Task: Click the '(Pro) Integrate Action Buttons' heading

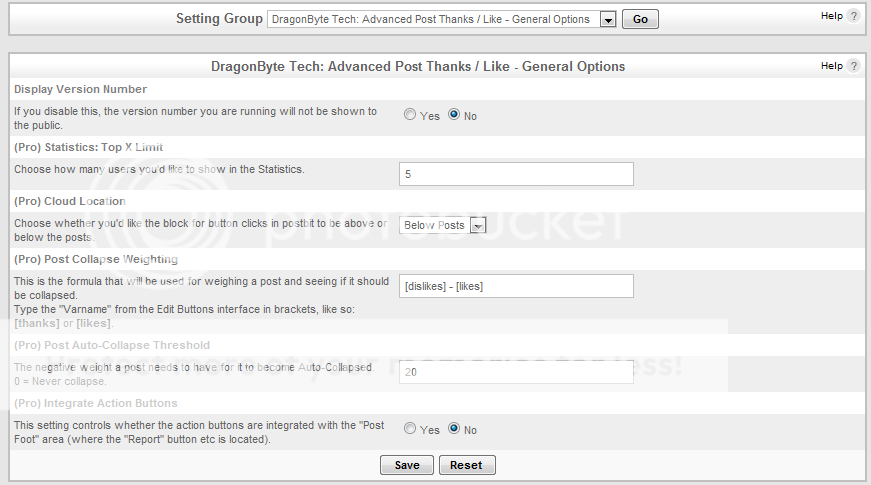Action: [x=96, y=403]
